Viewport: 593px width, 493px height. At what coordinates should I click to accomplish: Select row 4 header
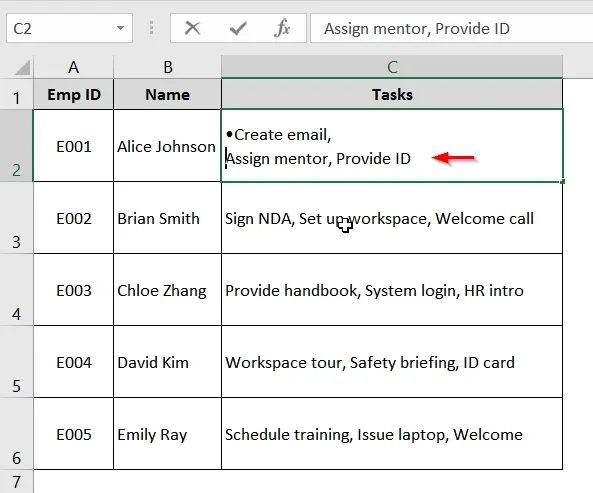[16, 289]
